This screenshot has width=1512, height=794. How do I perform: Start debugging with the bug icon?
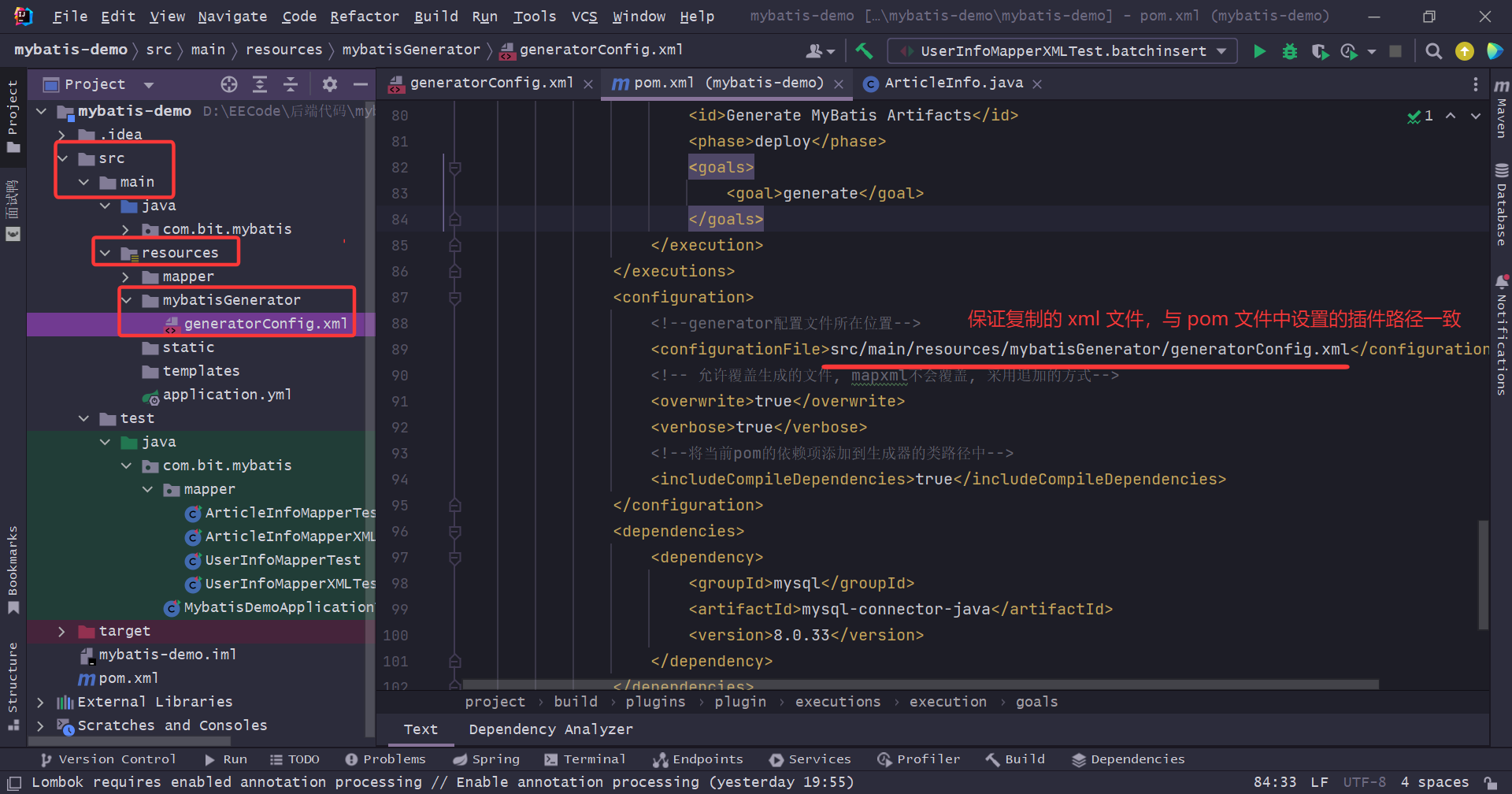[1290, 51]
